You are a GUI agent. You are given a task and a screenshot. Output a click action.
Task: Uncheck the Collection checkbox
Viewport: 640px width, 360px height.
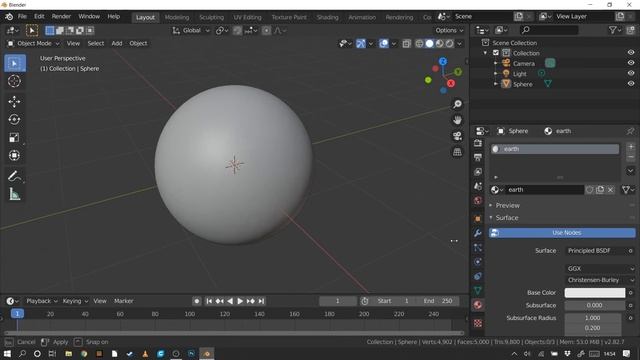point(496,53)
